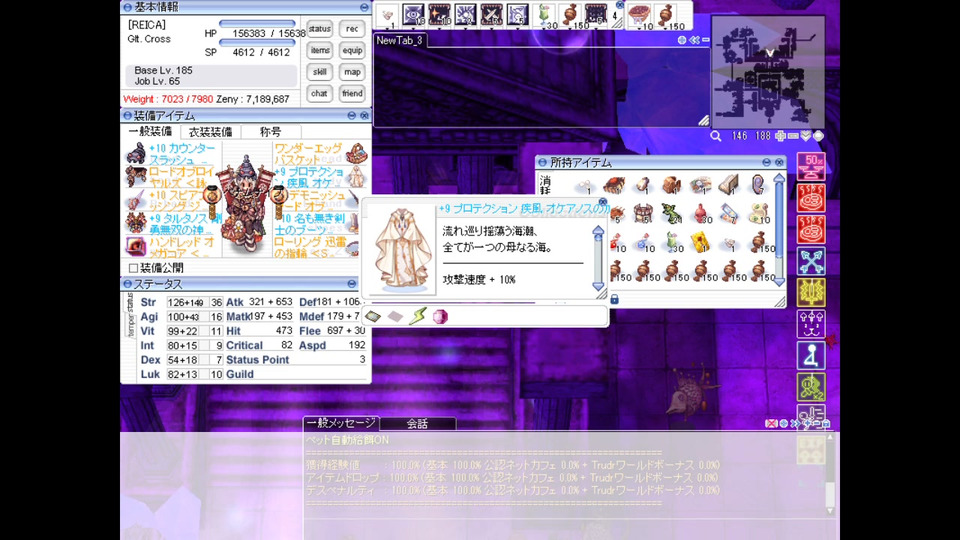
Task: Zoom out the minimap with minus icon
Action: 793,136
